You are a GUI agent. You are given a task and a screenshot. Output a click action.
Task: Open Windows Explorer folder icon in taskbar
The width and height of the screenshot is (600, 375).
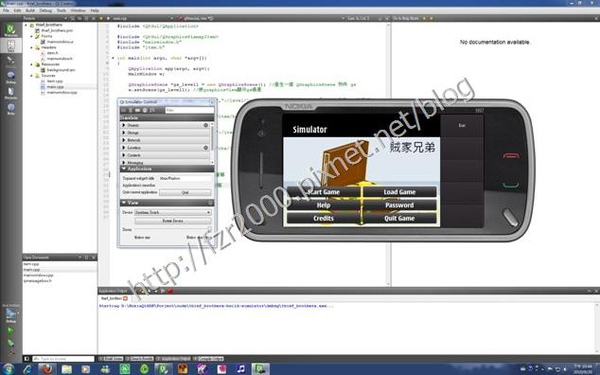[67, 369]
